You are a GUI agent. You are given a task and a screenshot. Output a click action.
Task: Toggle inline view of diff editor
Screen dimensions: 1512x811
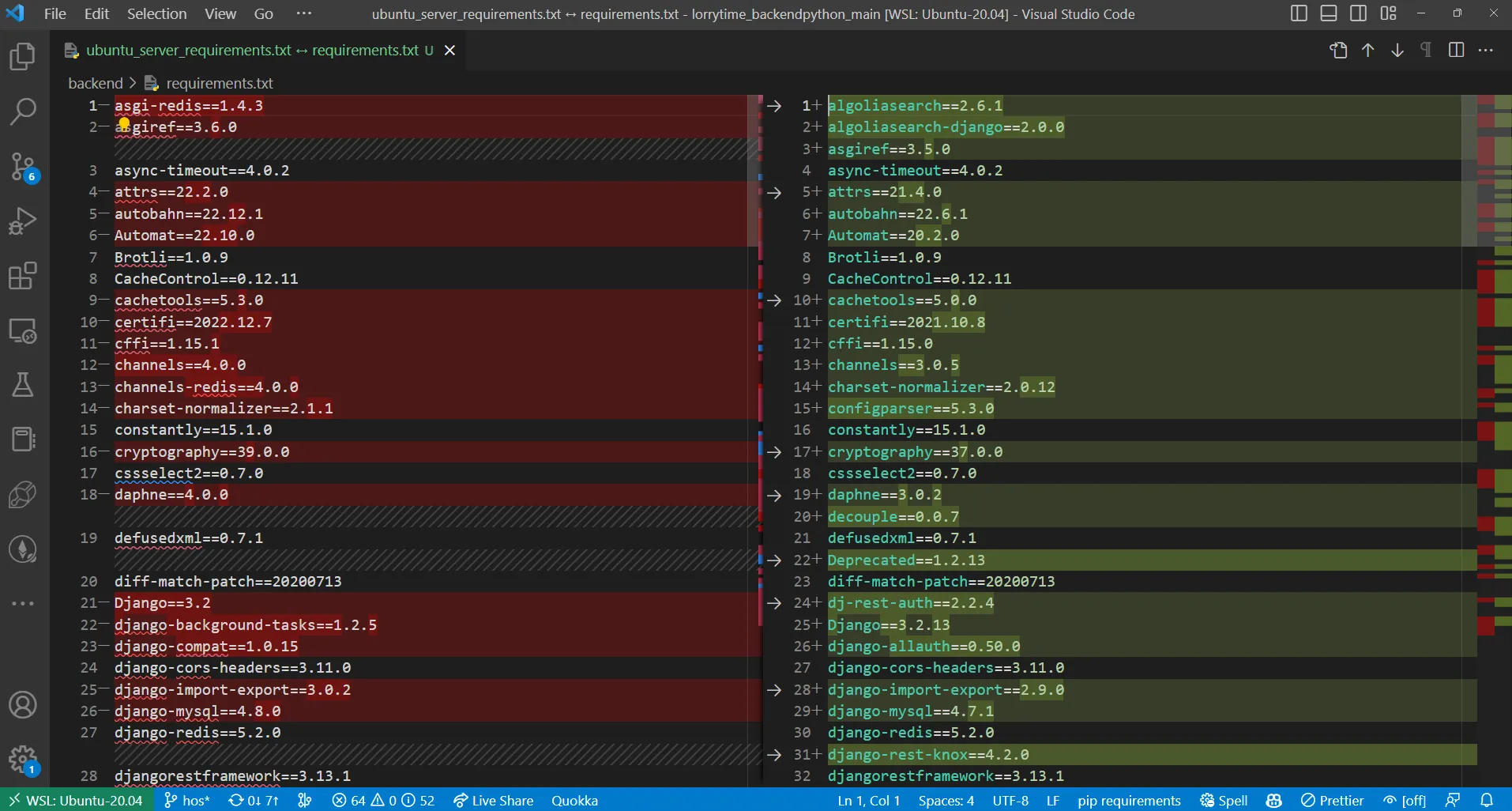[1457, 51]
